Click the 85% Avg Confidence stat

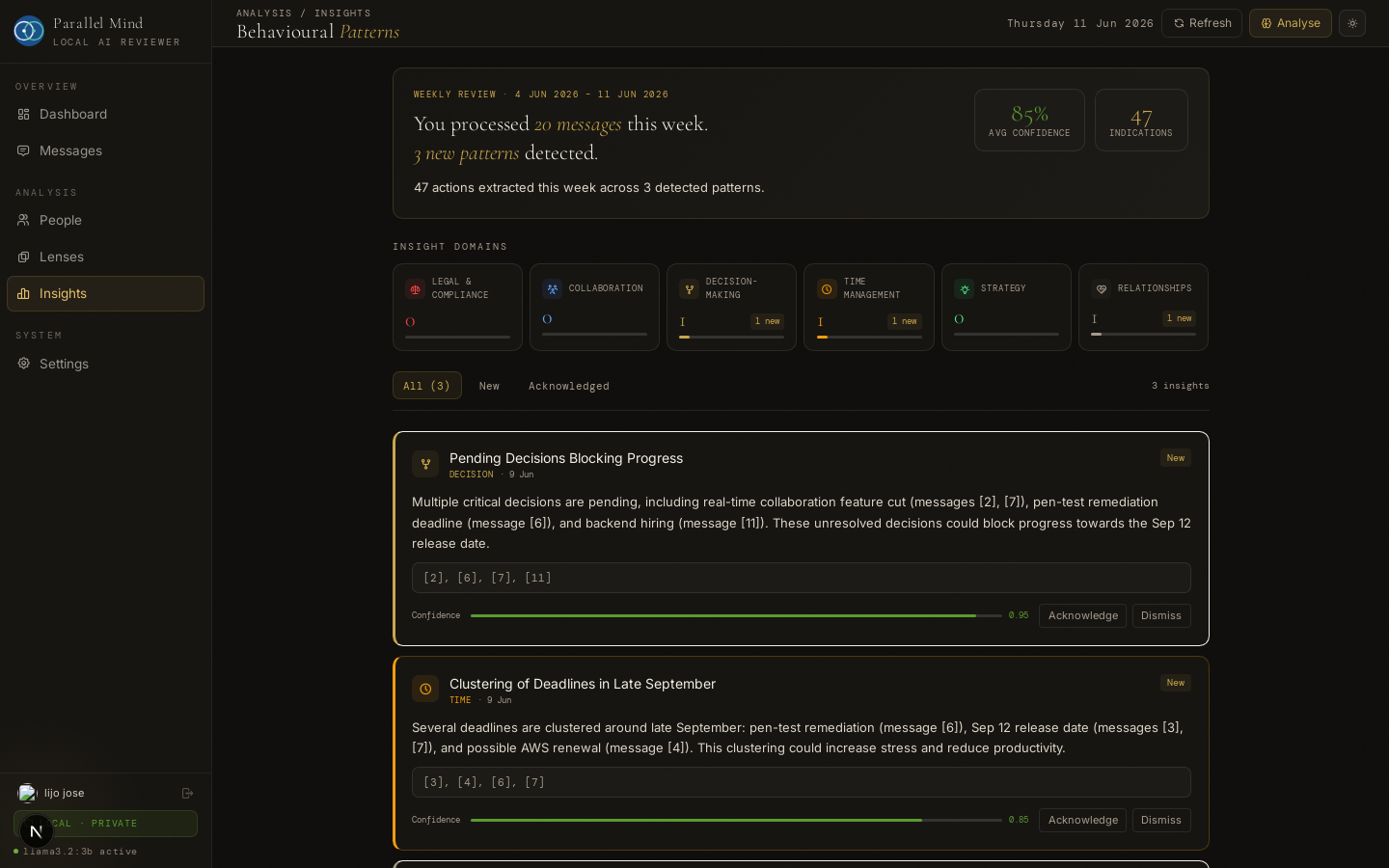click(1029, 121)
